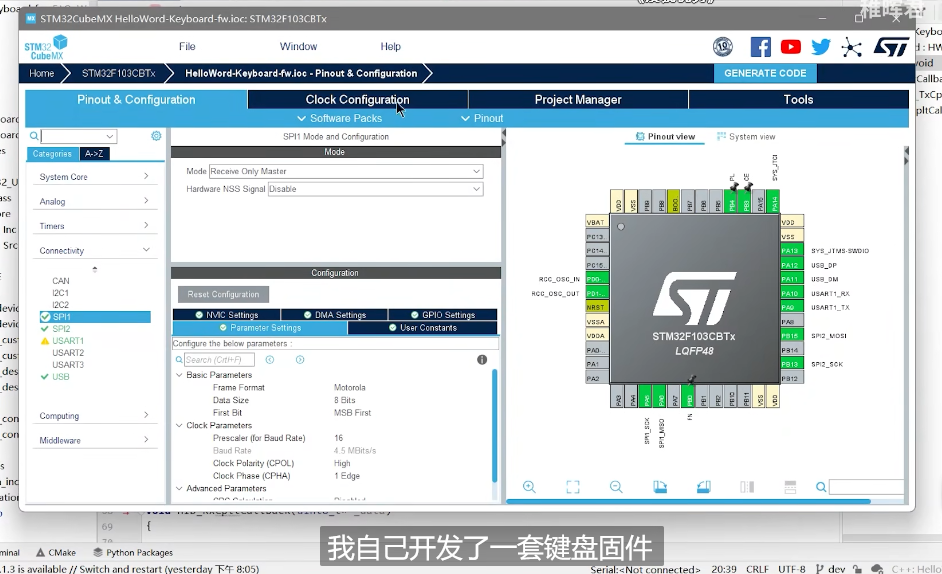Rotate chip clockwise icon
Image resolution: width=942 pixels, height=574 pixels.
(x=660, y=487)
